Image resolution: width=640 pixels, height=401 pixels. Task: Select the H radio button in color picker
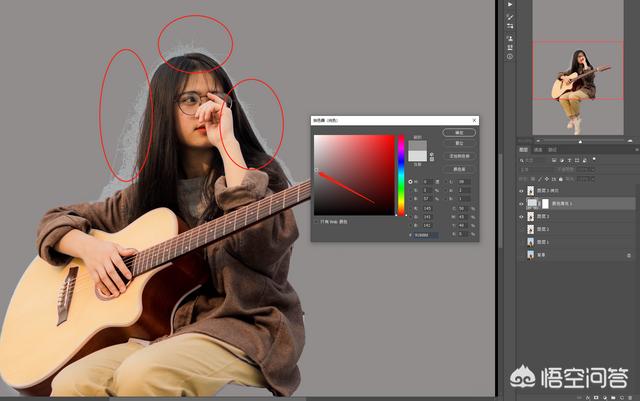click(410, 182)
